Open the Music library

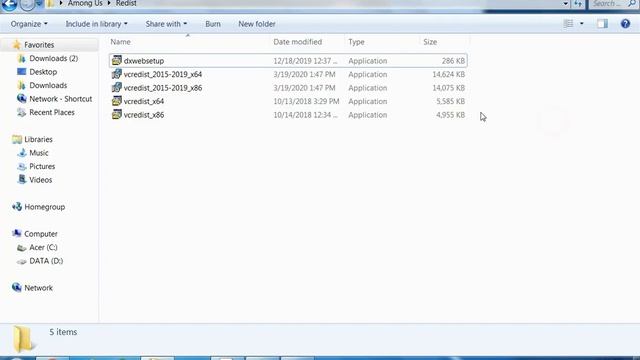[x=39, y=153]
